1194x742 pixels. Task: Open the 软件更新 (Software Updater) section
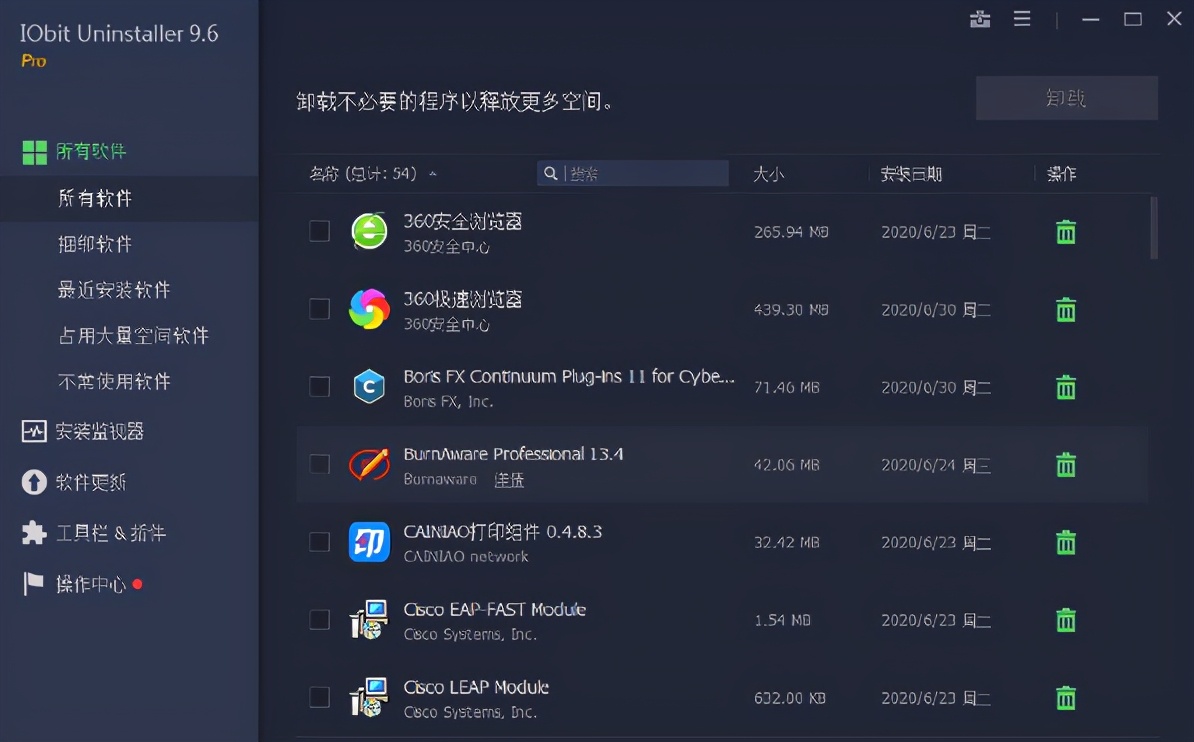pos(75,482)
